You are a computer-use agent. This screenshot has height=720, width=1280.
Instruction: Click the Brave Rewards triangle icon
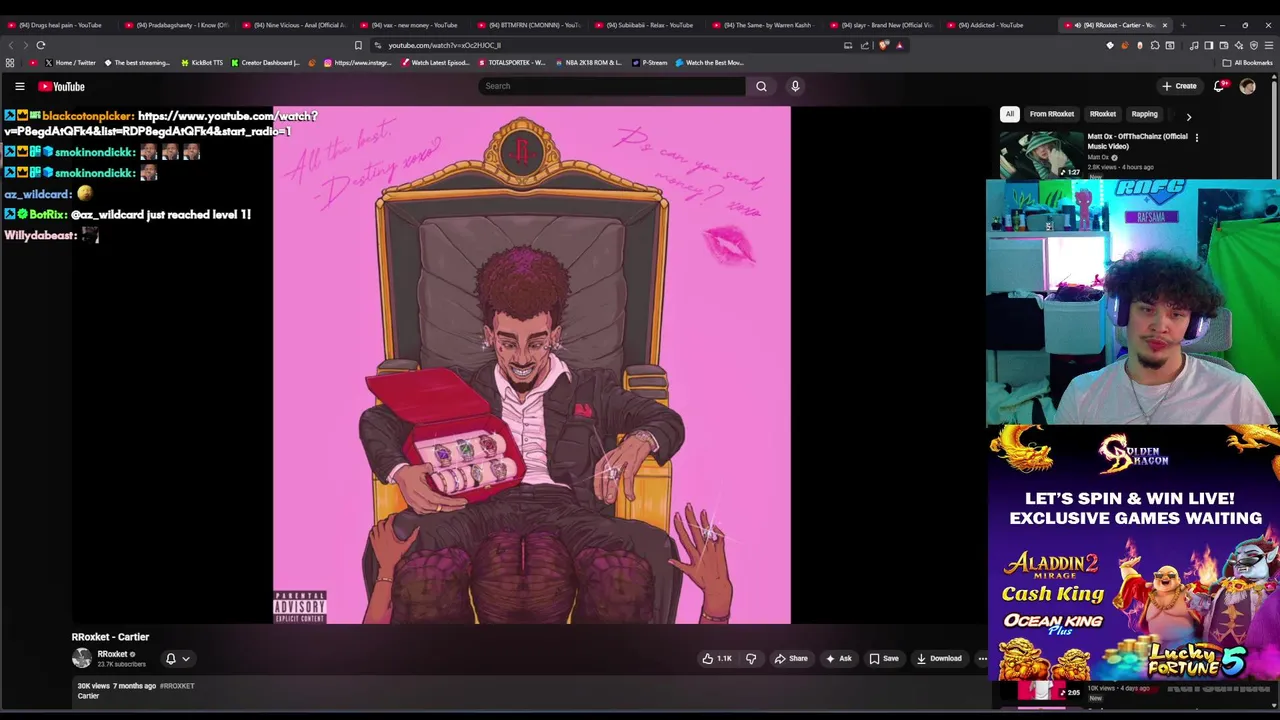tap(899, 45)
